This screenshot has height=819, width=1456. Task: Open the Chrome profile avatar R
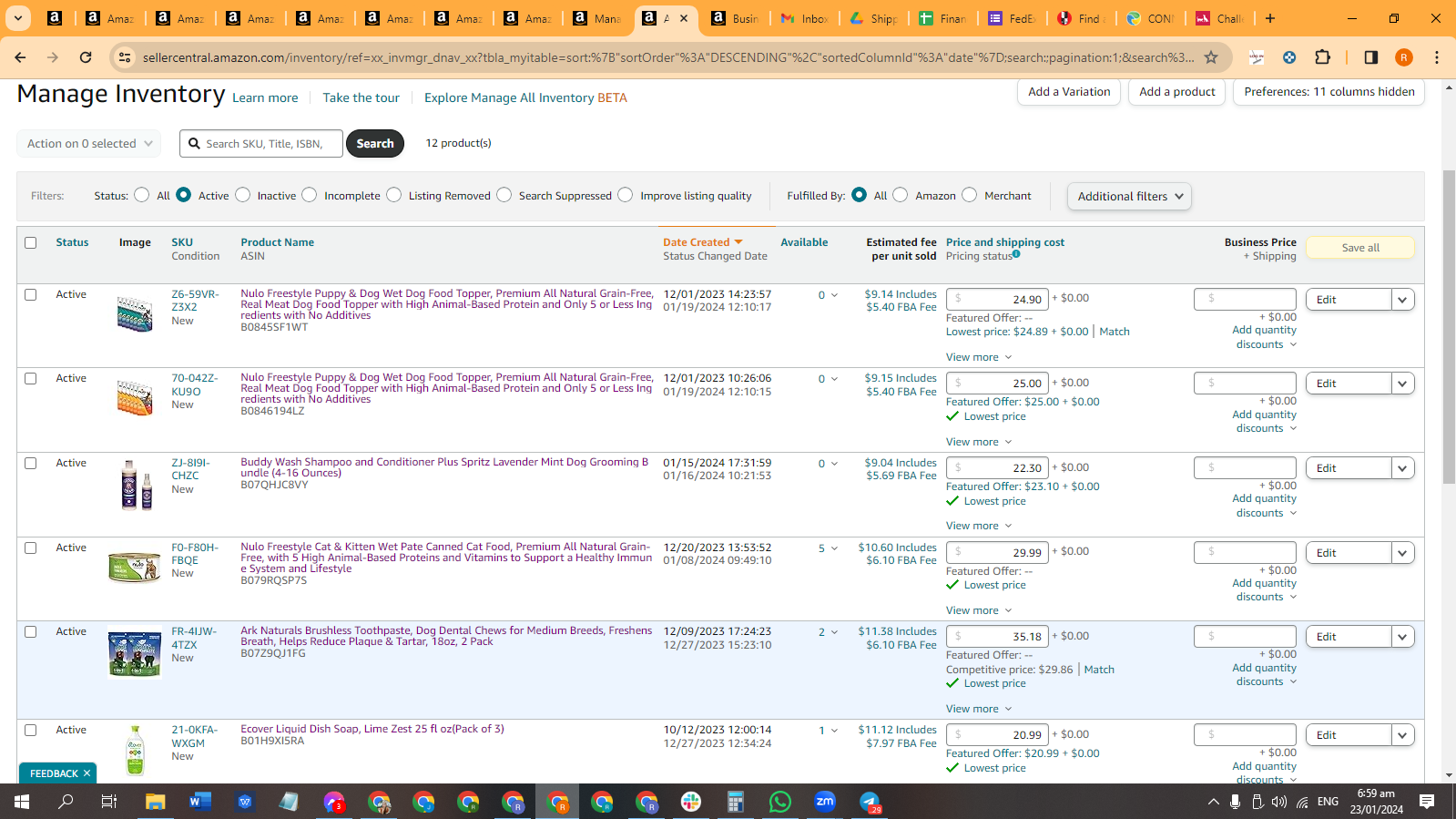click(1404, 57)
